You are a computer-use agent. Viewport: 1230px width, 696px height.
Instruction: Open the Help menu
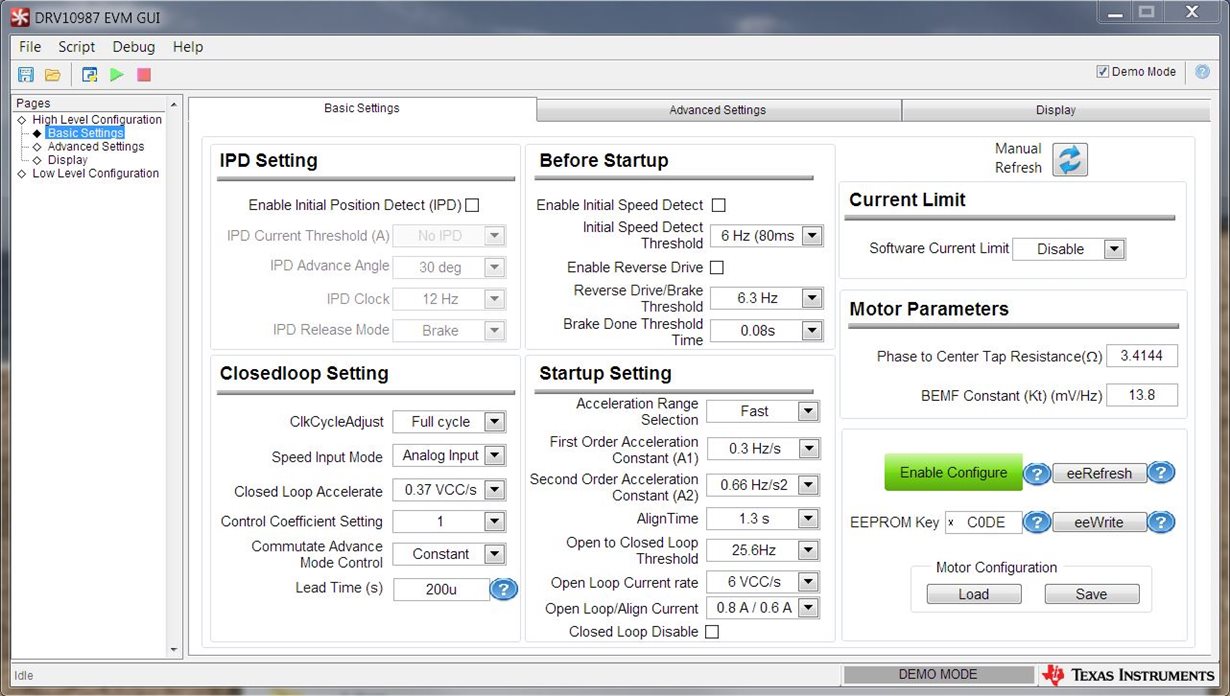tap(188, 46)
